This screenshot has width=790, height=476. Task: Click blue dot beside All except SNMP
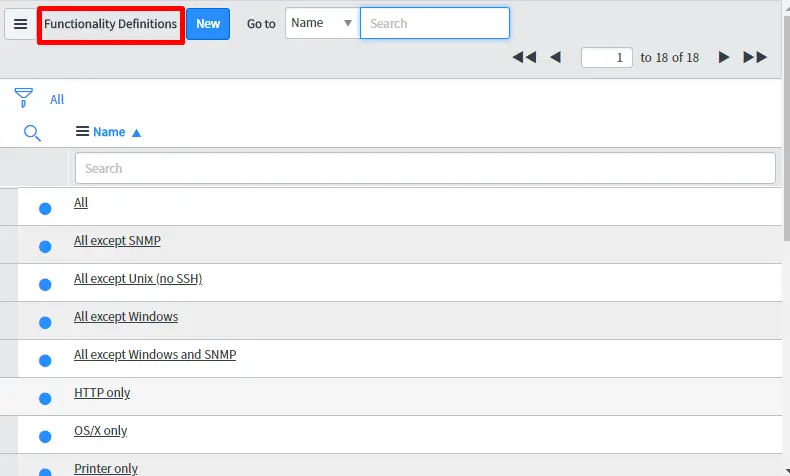point(45,247)
